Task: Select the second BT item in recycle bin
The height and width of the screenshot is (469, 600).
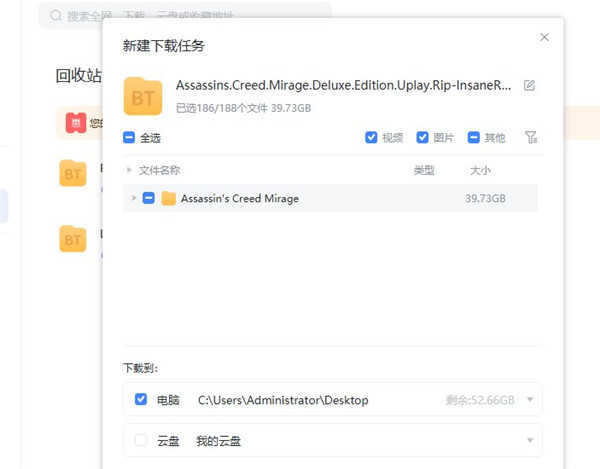Action: coord(73,239)
